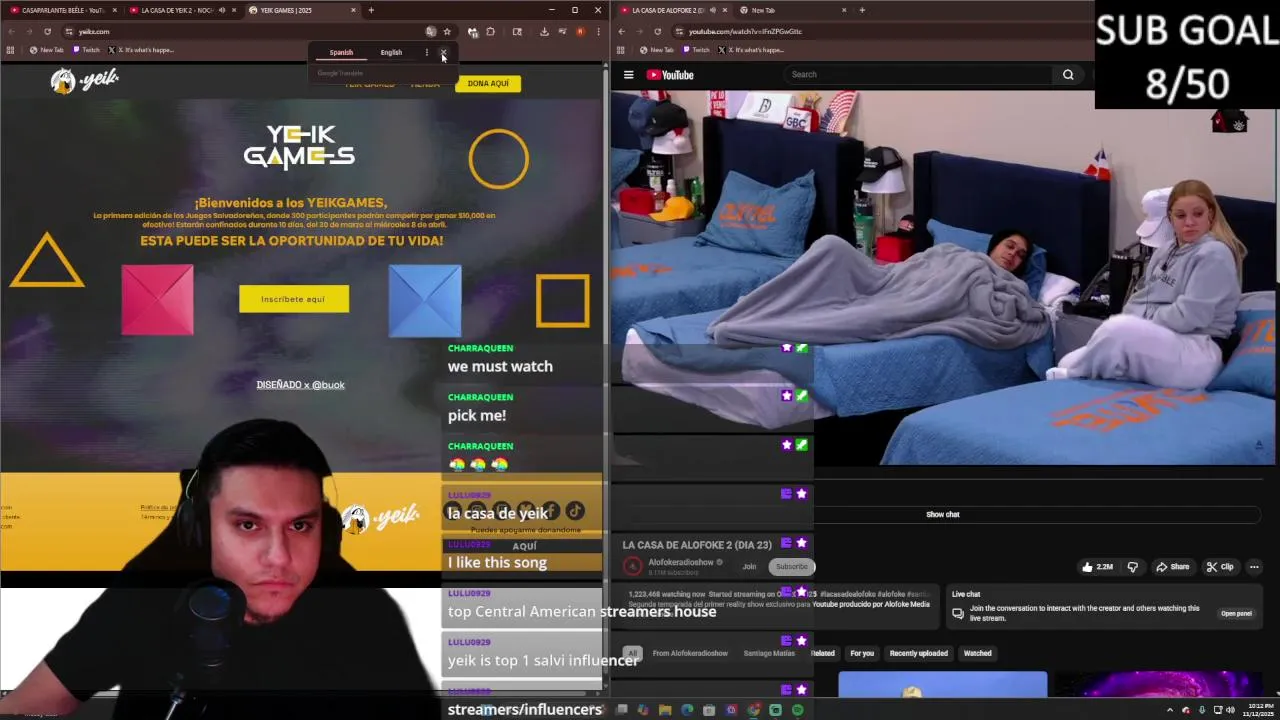Focus the YouTube Search field
The height and width of the screenshot is (720, 1280).
tap(918, 74)
